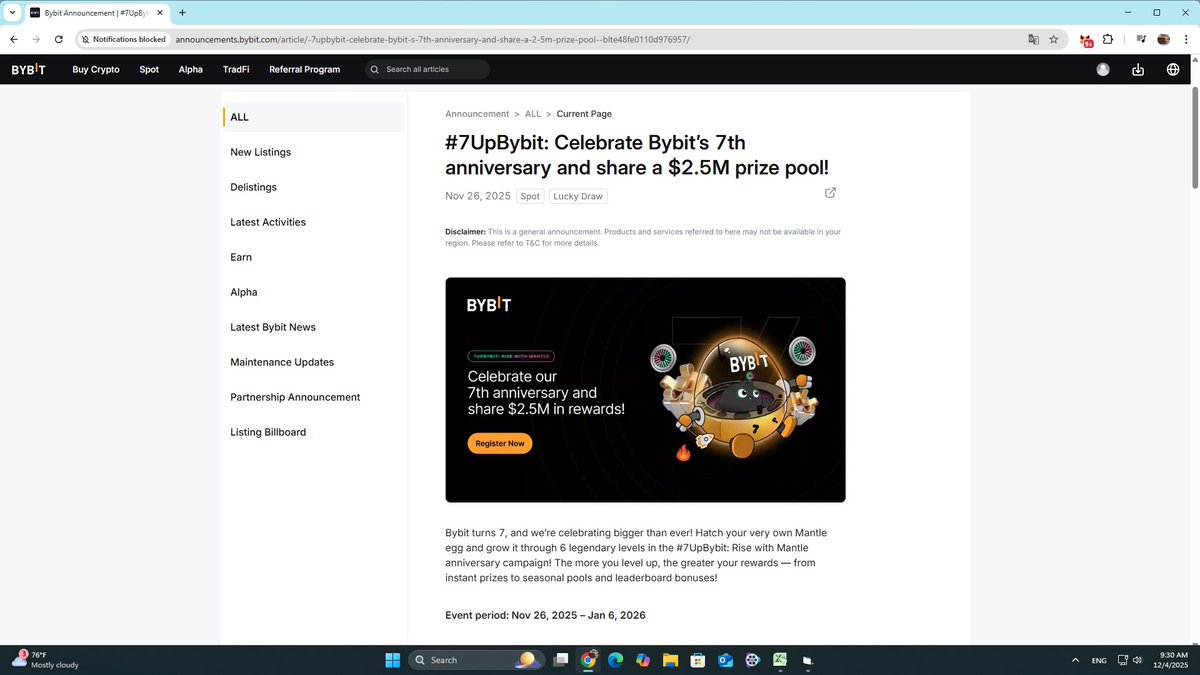The height and width of the screenshot is (675, 1200).
Task: Click the ENG language indicator in tray
Action: pyautogui.click(x=1099, y=660)
